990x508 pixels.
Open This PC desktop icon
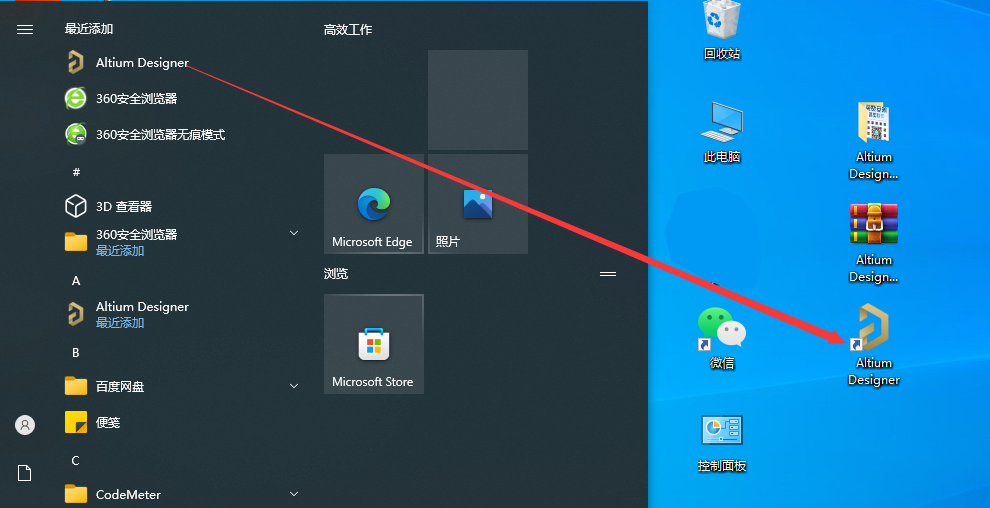click(721, 129)
